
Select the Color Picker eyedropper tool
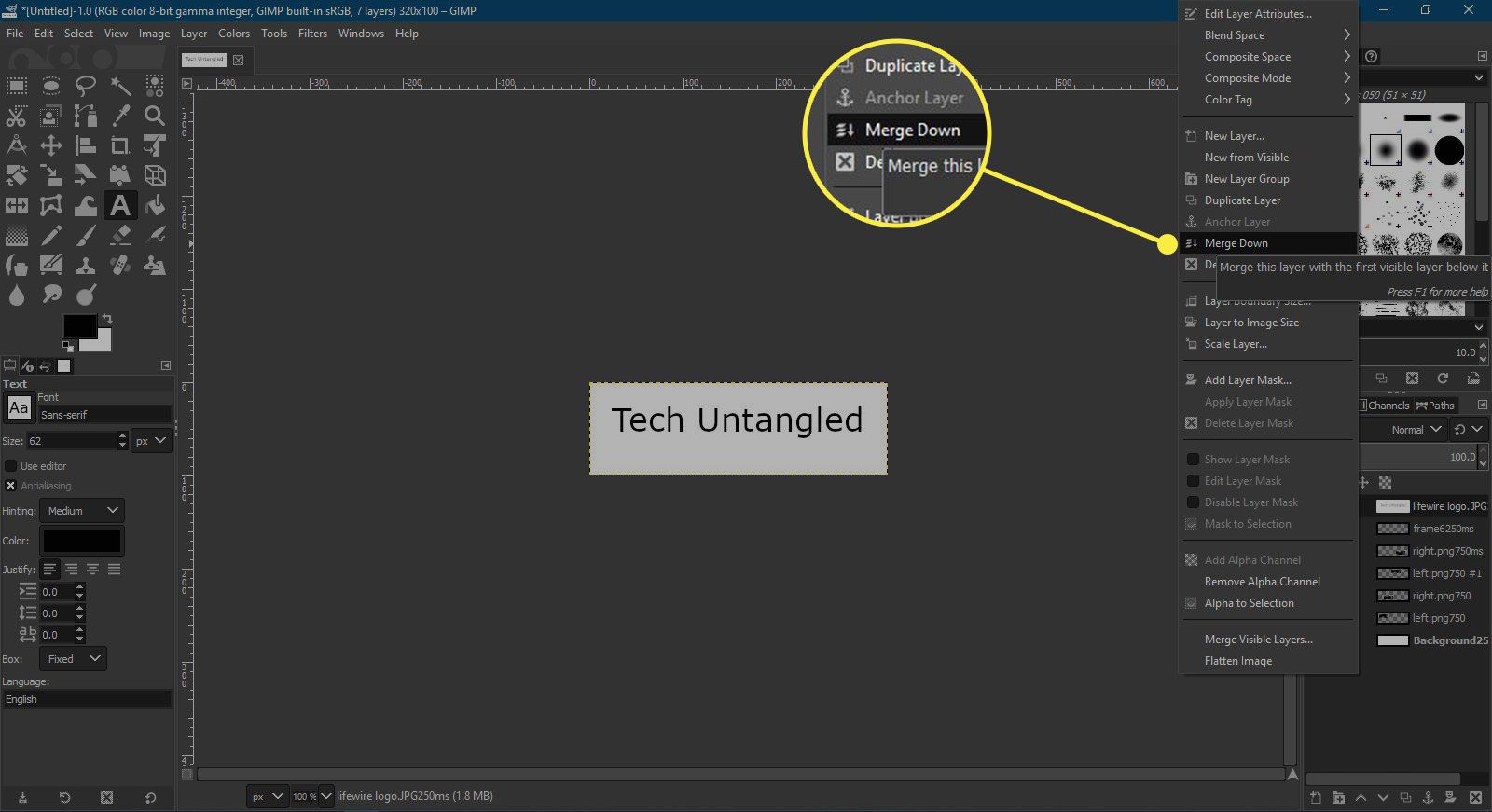click(120, 116)
